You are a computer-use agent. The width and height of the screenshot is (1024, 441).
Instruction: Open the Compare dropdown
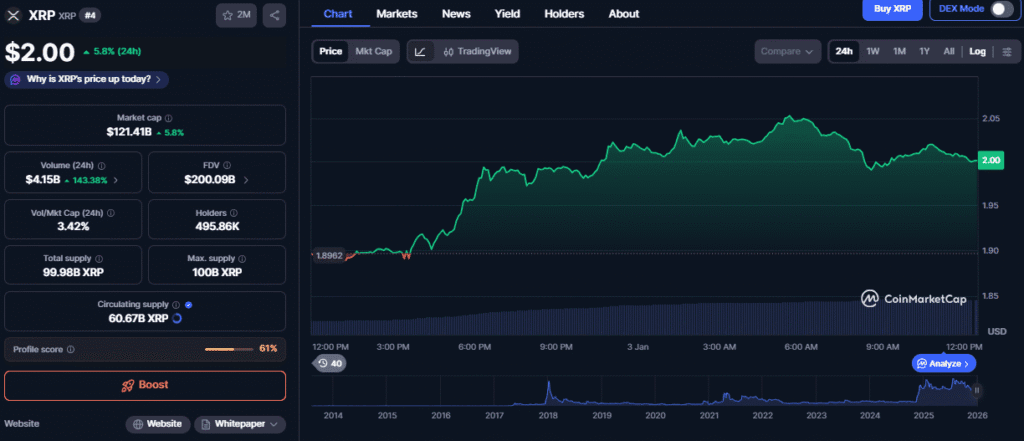(x=788, y=51)
